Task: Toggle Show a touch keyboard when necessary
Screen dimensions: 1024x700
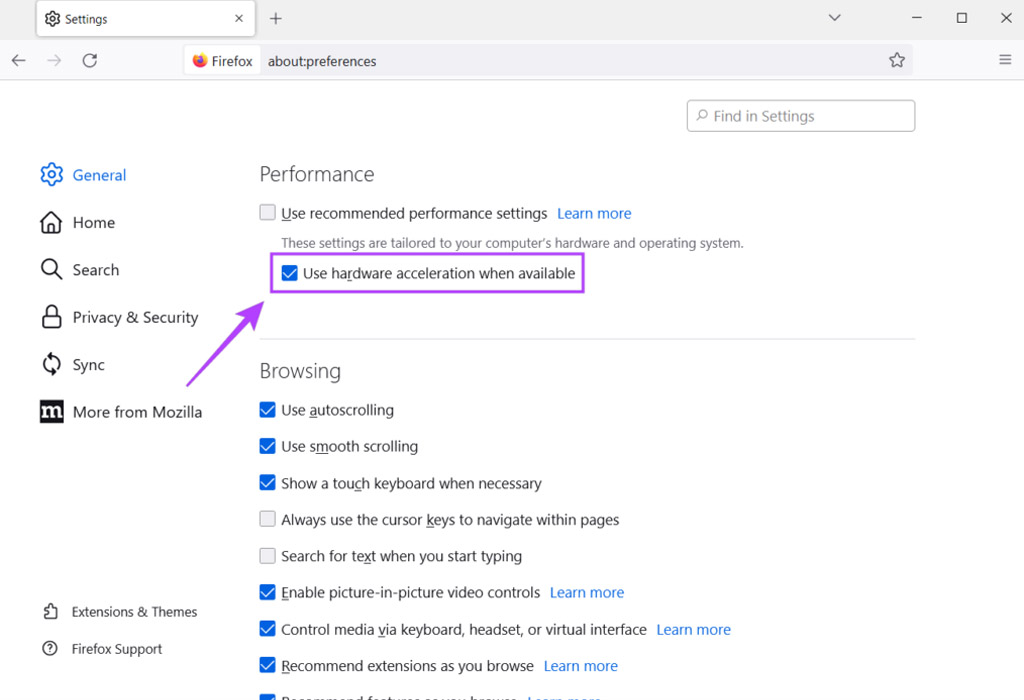Action: (x=267, y=483)
